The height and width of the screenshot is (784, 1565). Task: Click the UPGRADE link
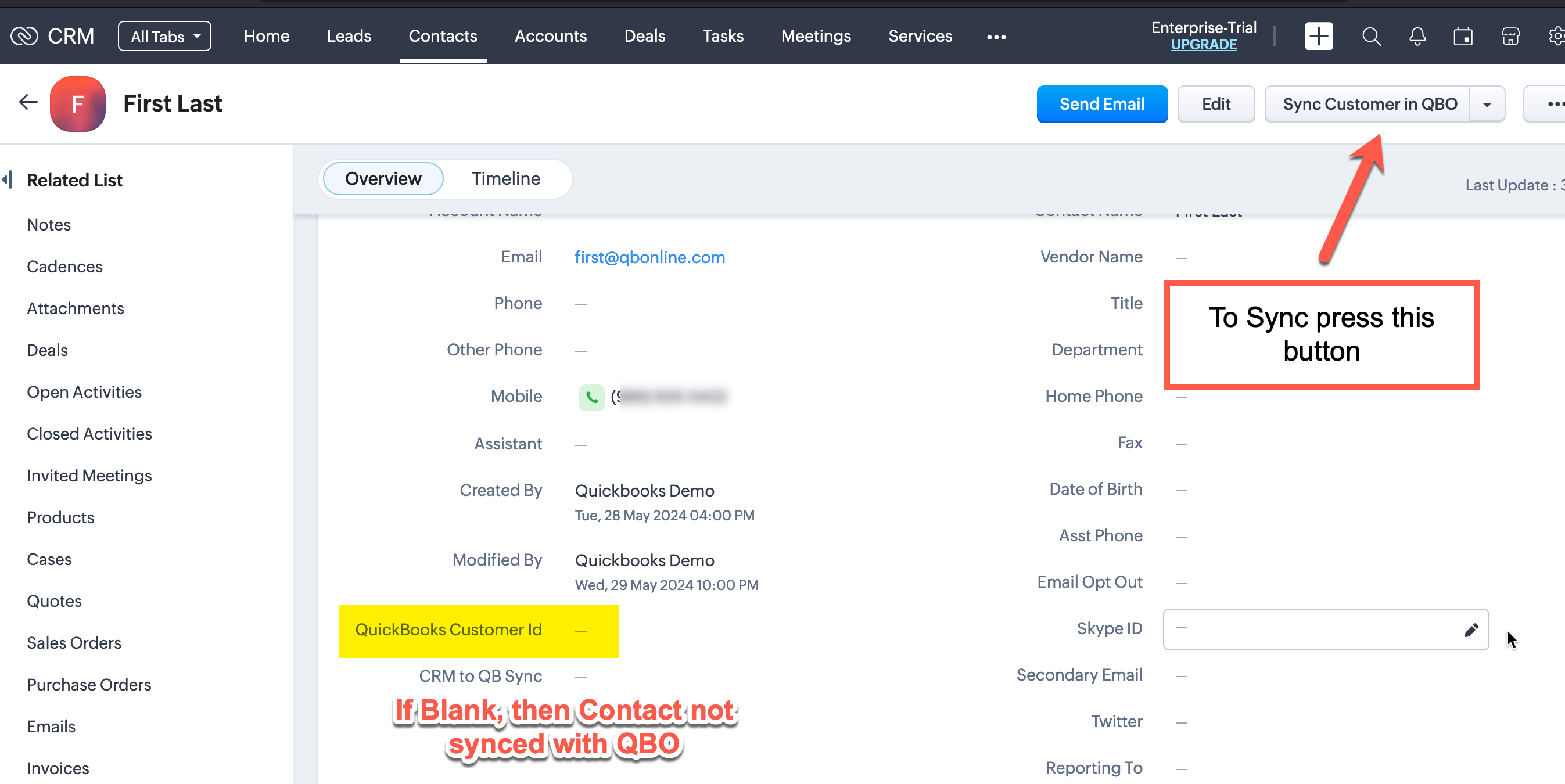pyautogui.click(x=1203, y=44)
